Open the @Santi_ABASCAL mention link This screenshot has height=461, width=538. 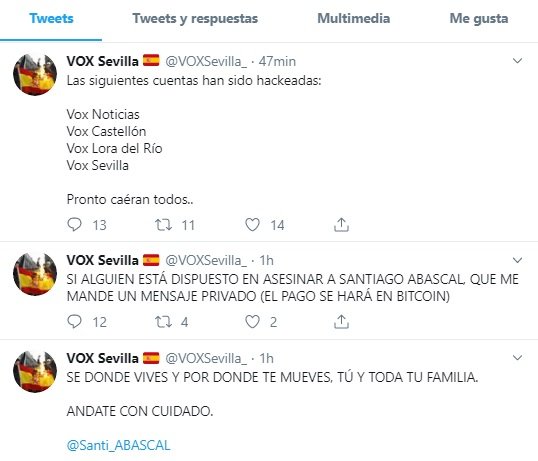click(x=118, y=445)
